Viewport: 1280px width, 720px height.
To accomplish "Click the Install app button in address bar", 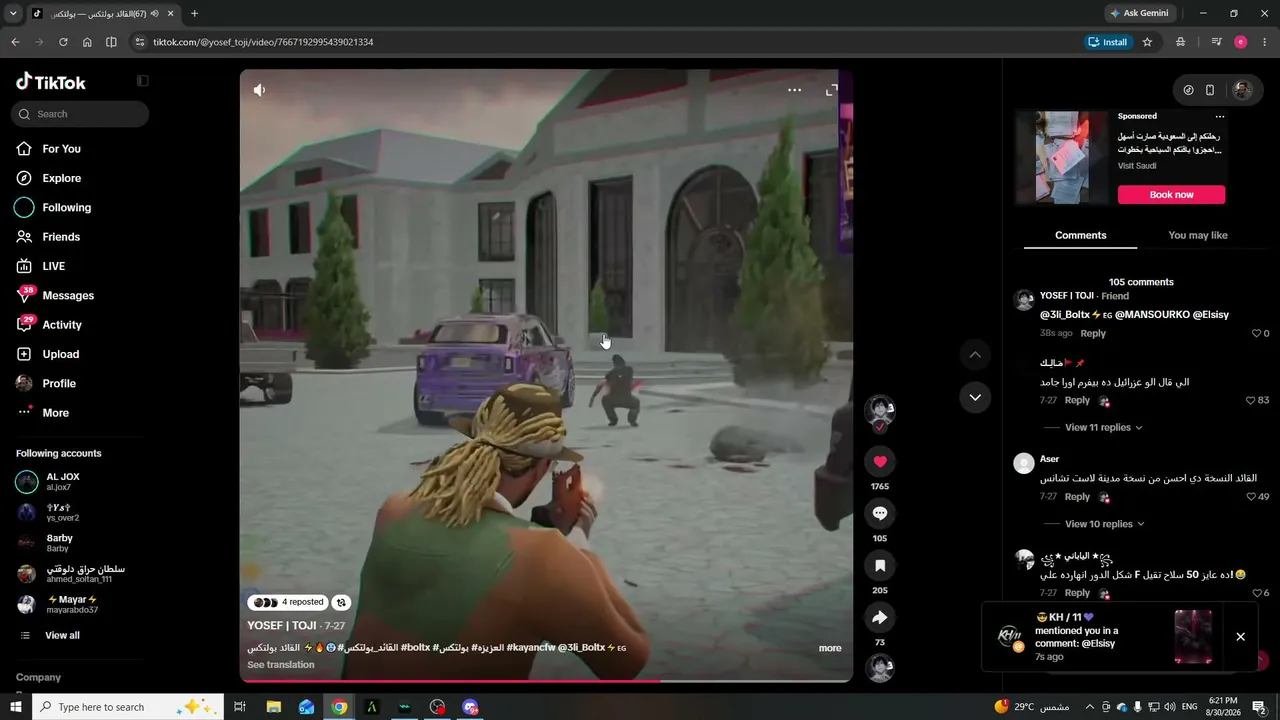I will 1108,42.
